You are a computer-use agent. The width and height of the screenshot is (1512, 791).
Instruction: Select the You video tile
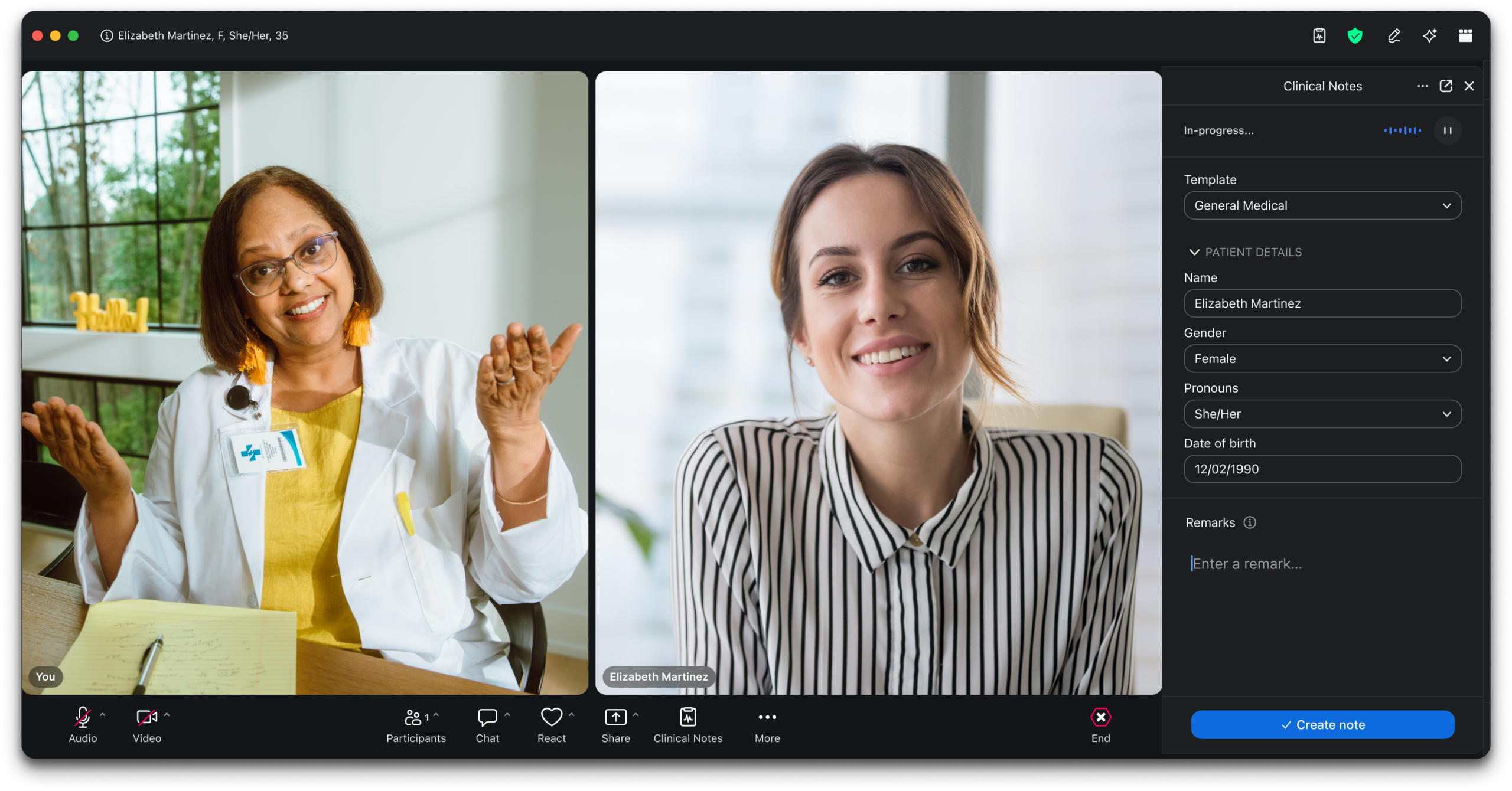click(305, 383)
